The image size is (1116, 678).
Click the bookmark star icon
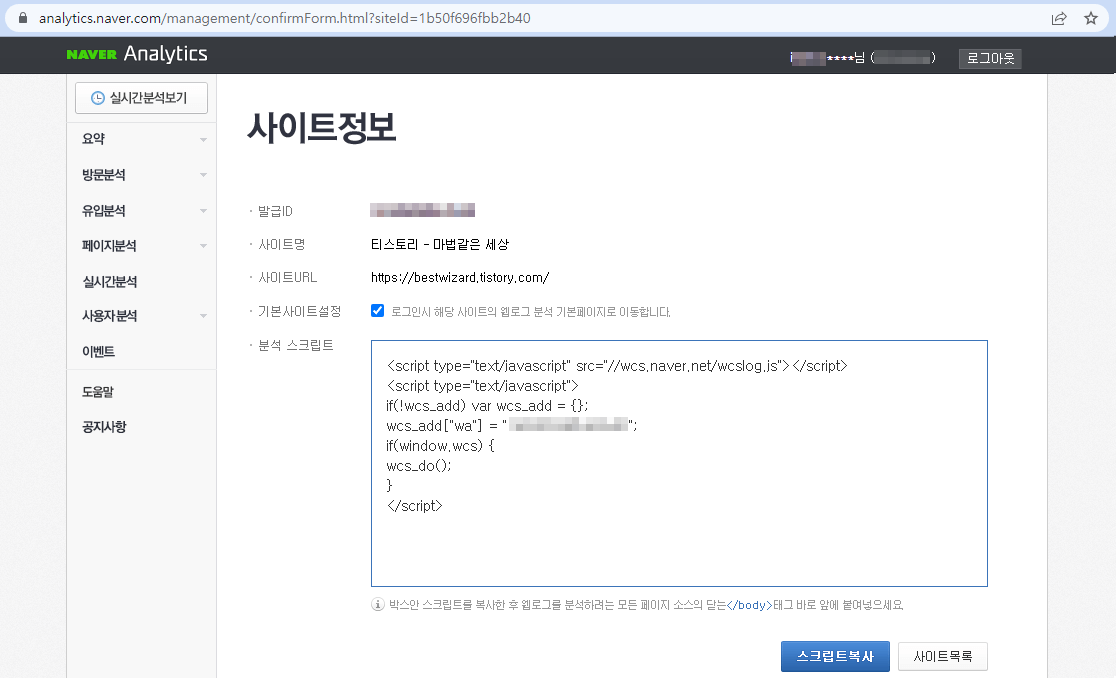1089,17
